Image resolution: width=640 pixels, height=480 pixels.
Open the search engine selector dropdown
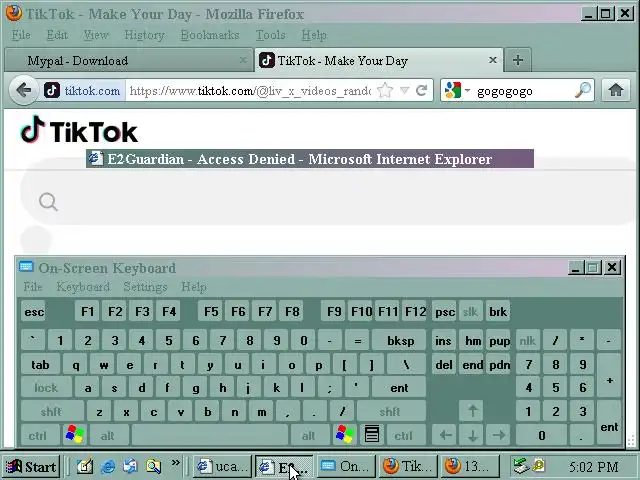pyautogui.click(x=467, y=90)
